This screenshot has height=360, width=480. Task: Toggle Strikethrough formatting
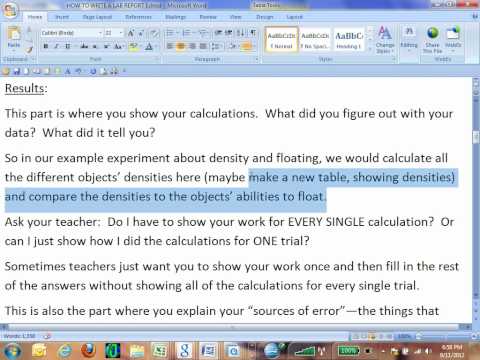pyautogui.click(x=84, y=46)
